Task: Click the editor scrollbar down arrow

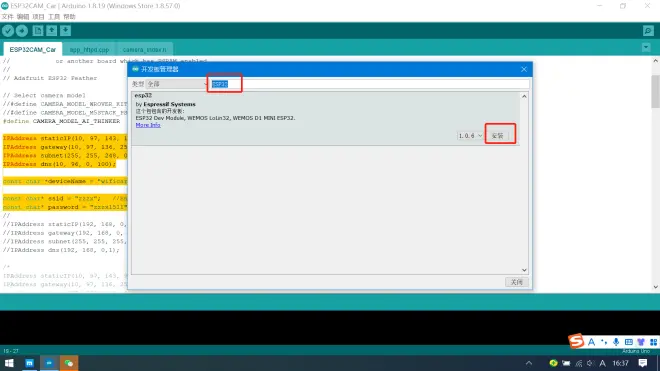Action: pyautogui.click(x=655, y=287)
